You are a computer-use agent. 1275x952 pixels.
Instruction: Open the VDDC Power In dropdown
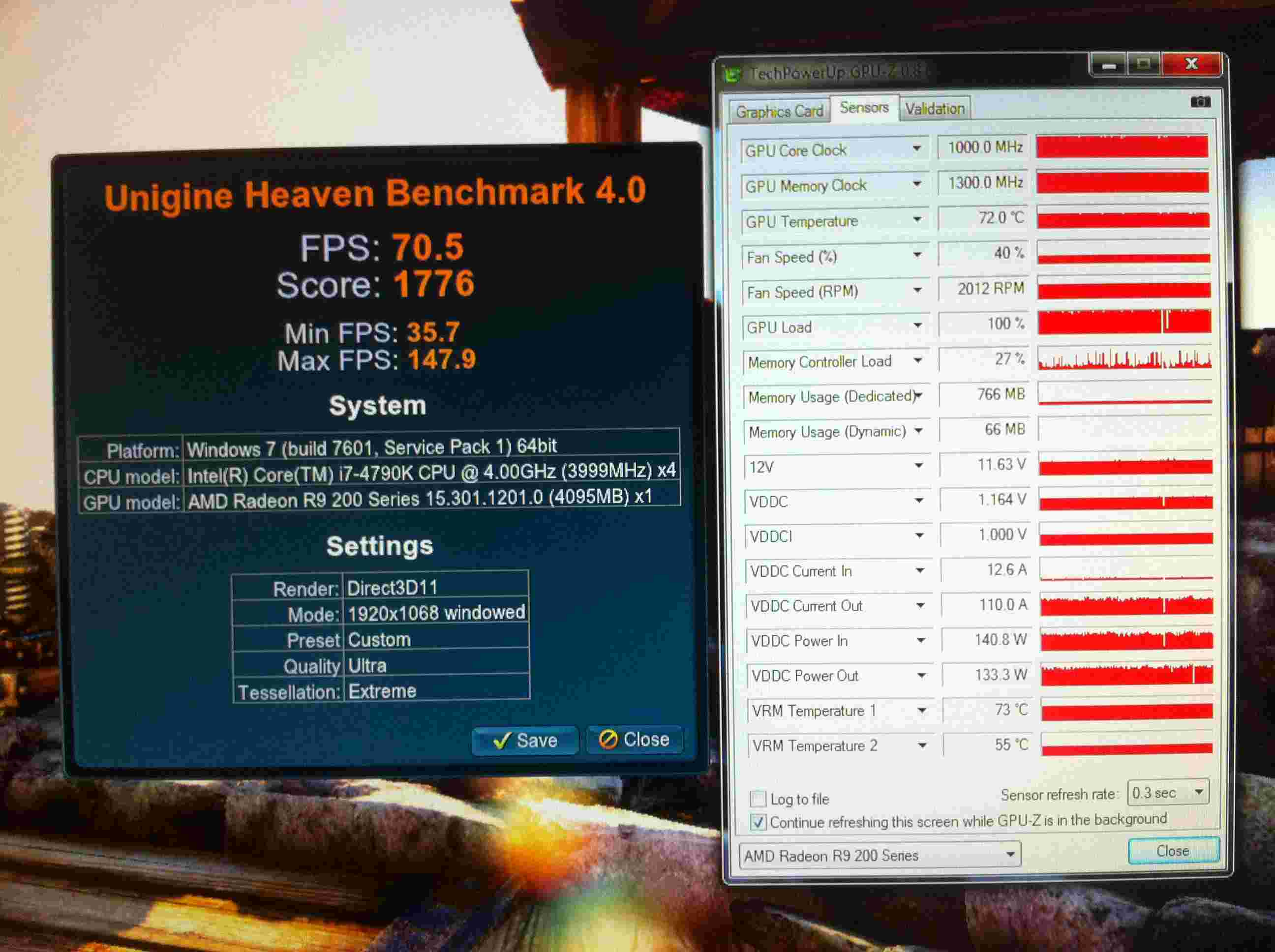click(x=921, y=640)
